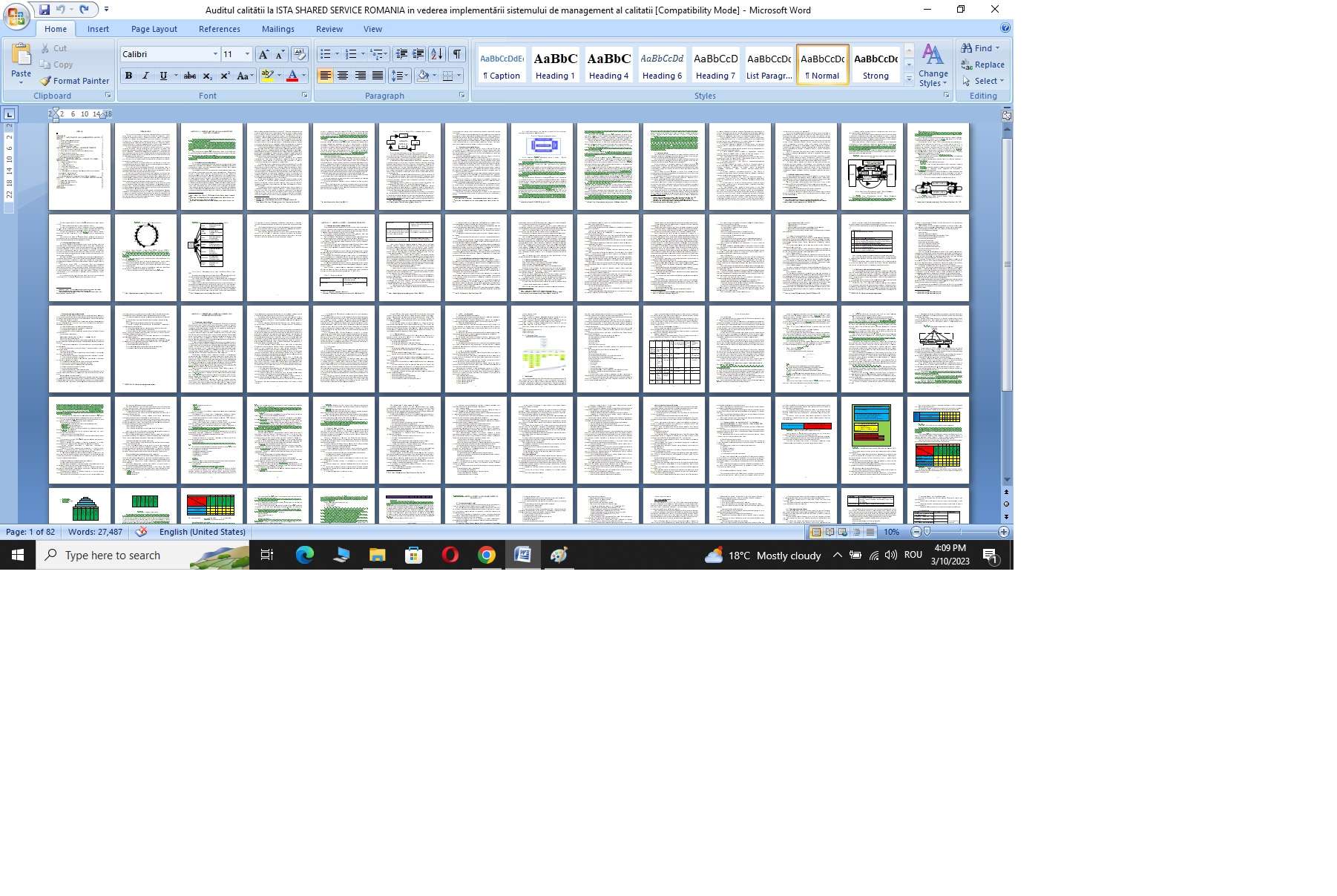Click the Strikethrough icon

coord(190,76)
